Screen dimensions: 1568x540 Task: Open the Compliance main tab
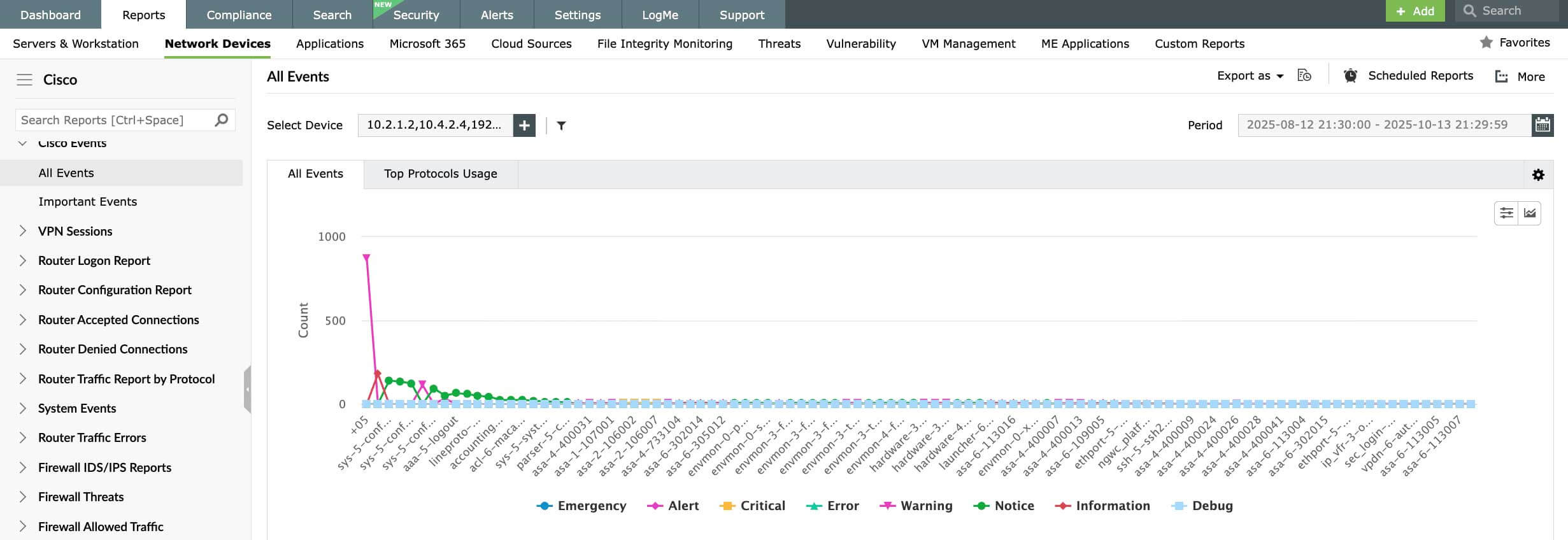pyautogui.click(x=239, y=15)
